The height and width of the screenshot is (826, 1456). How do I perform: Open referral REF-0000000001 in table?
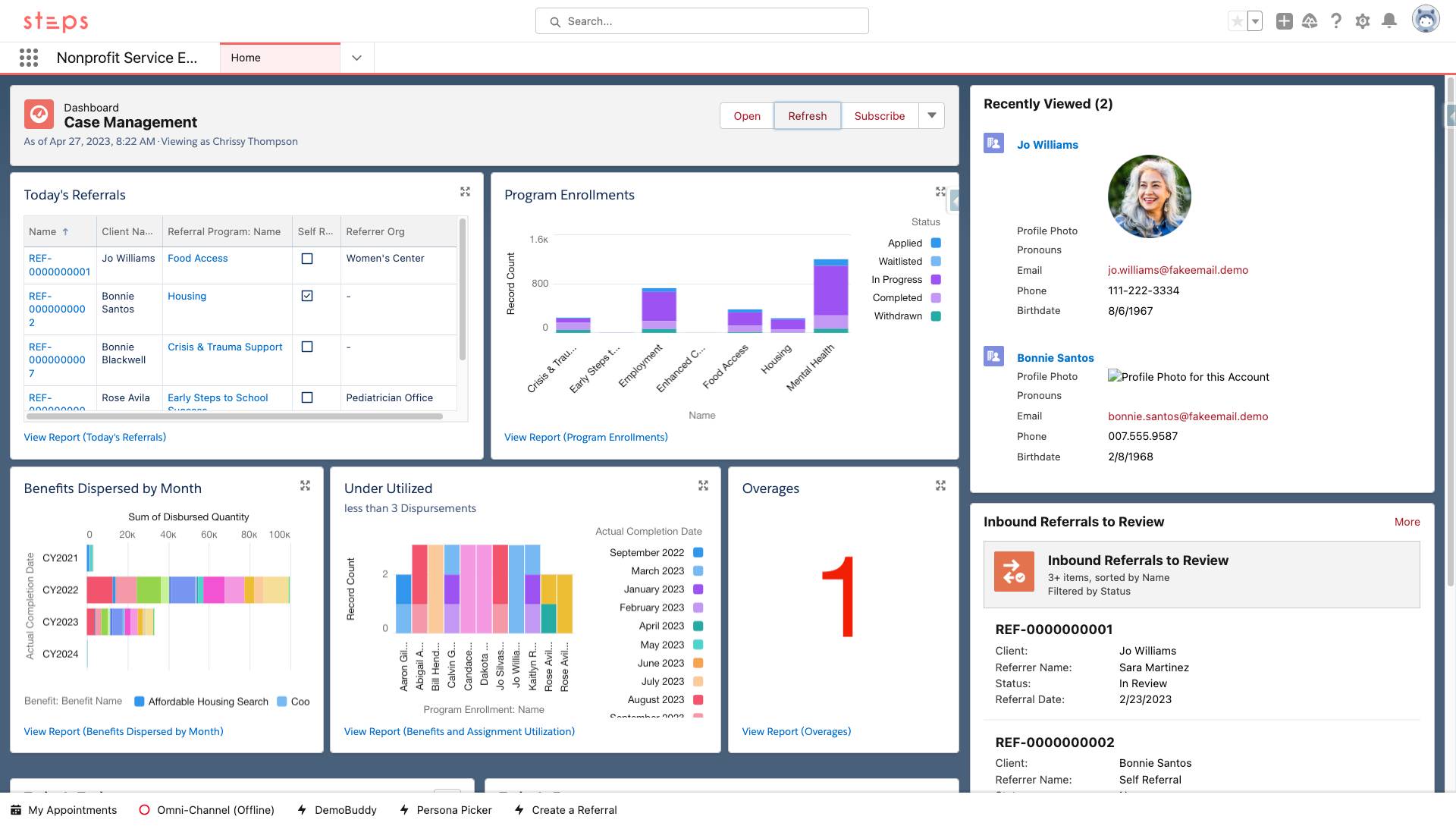point(59,265)
